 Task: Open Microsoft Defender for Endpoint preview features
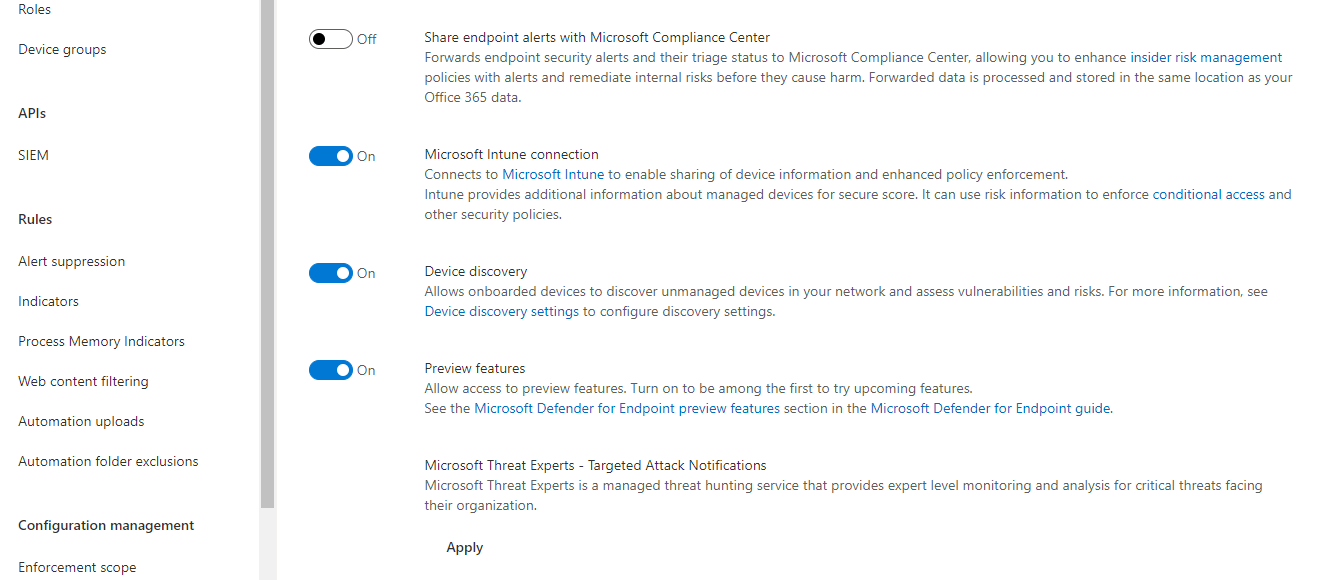[627, 408]
